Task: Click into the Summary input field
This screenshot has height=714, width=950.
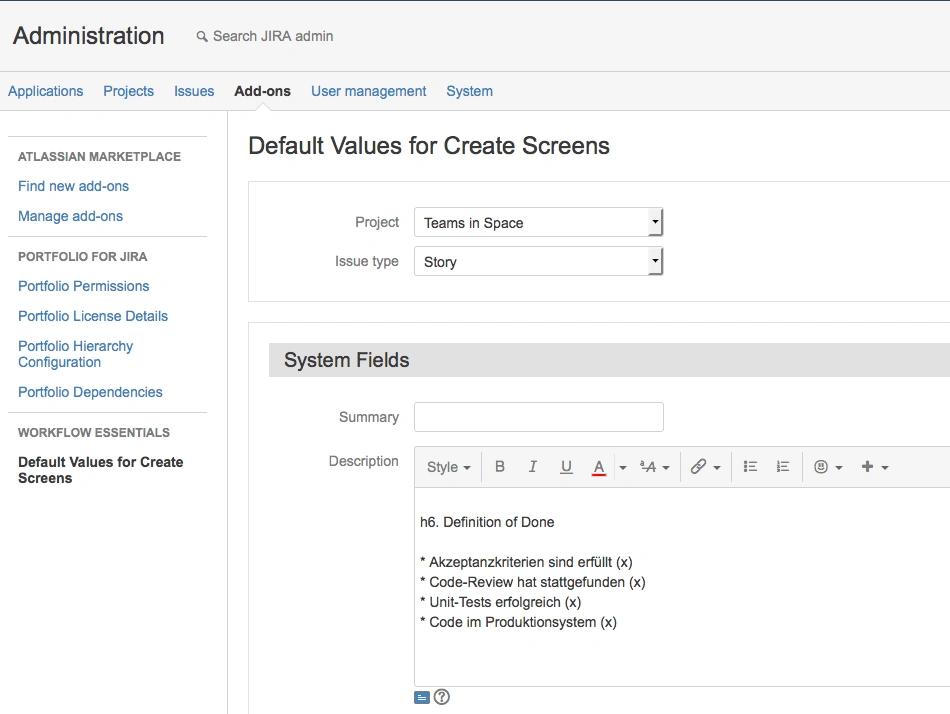Action: pos(539,417)
